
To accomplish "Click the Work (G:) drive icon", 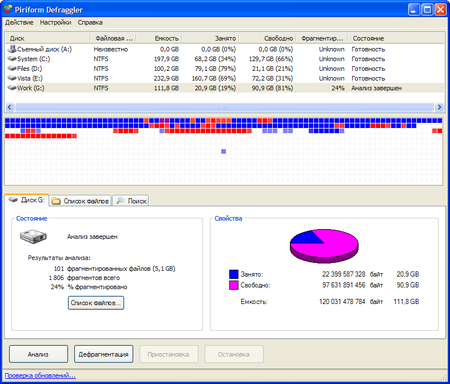I will point(12,88).
